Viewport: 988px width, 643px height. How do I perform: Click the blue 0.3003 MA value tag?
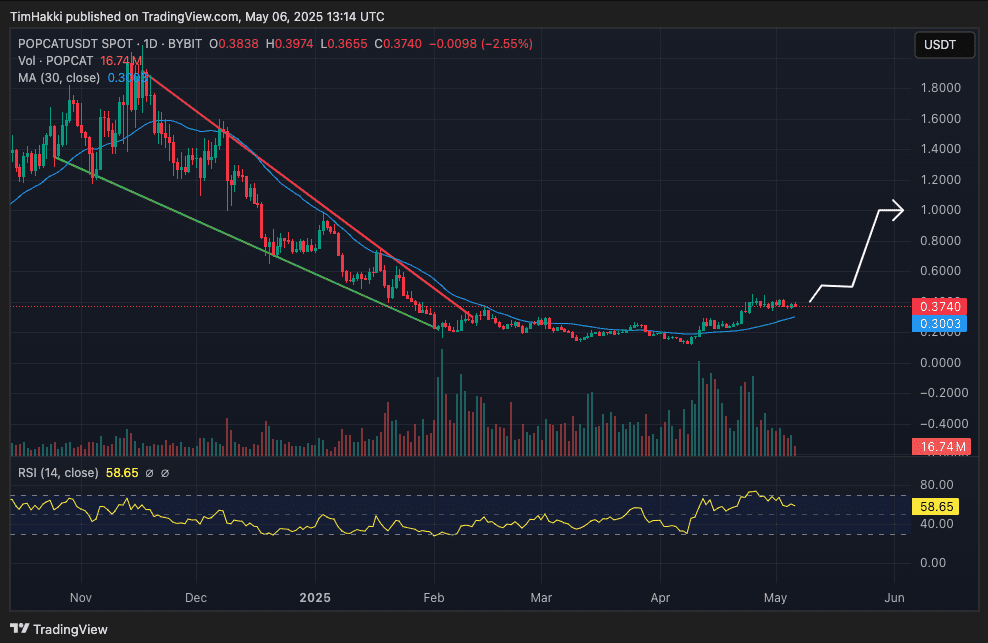[940, 324]
